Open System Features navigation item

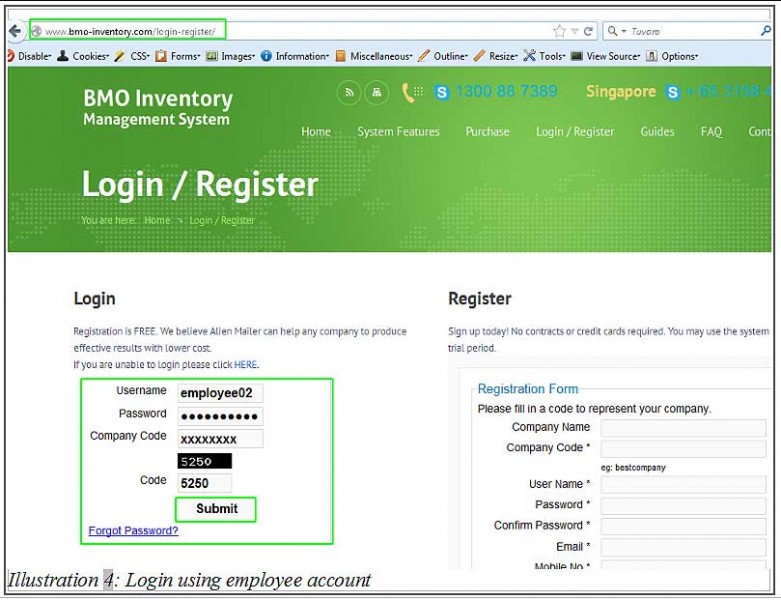click(398, 131)
